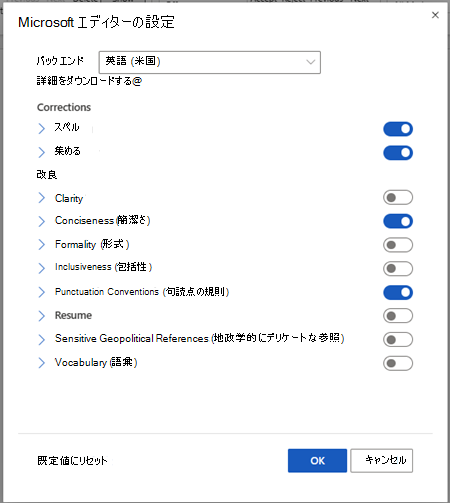
Task: Expand Sensitive Geopolitical References chevron
Action: [41, 339]
